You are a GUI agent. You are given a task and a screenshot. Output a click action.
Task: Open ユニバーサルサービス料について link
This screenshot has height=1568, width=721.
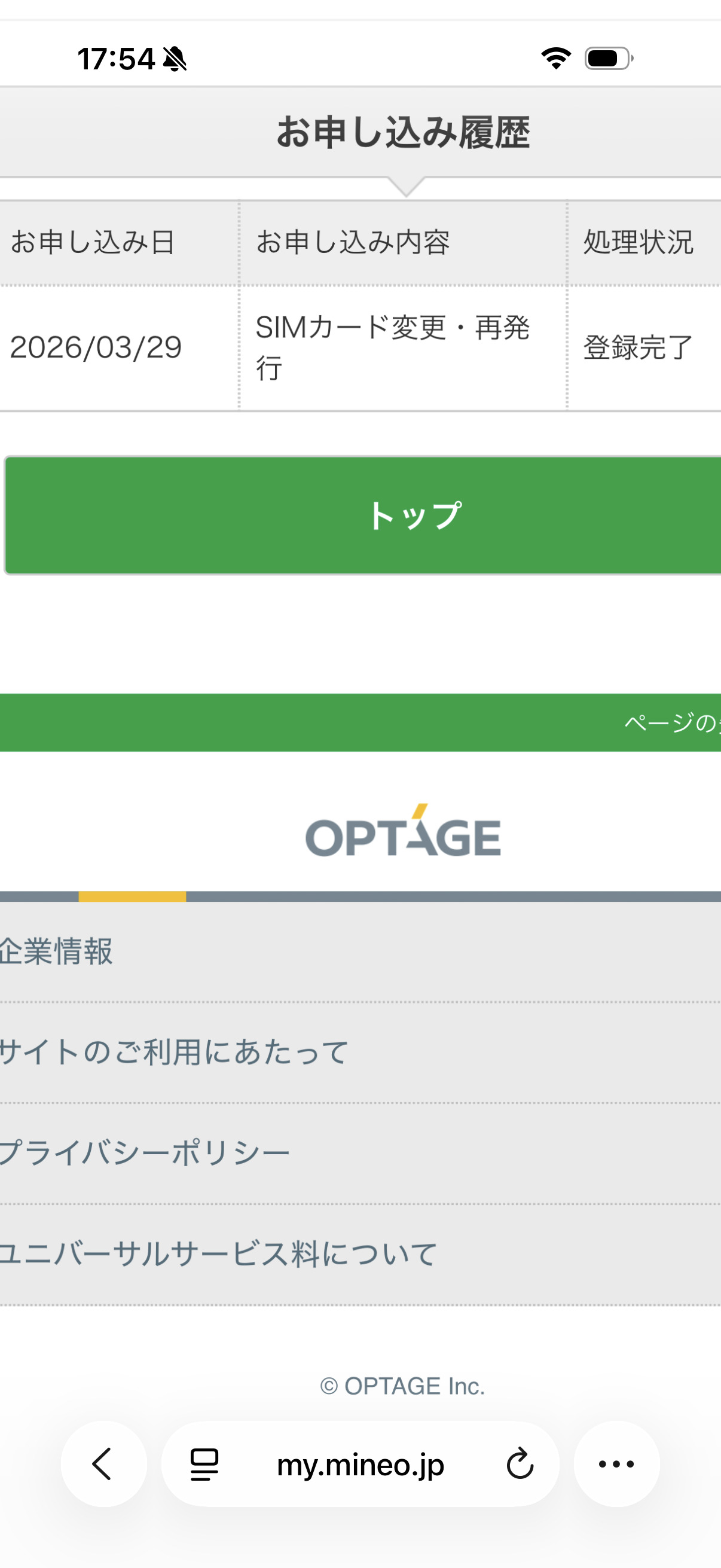click(219, 1254)
